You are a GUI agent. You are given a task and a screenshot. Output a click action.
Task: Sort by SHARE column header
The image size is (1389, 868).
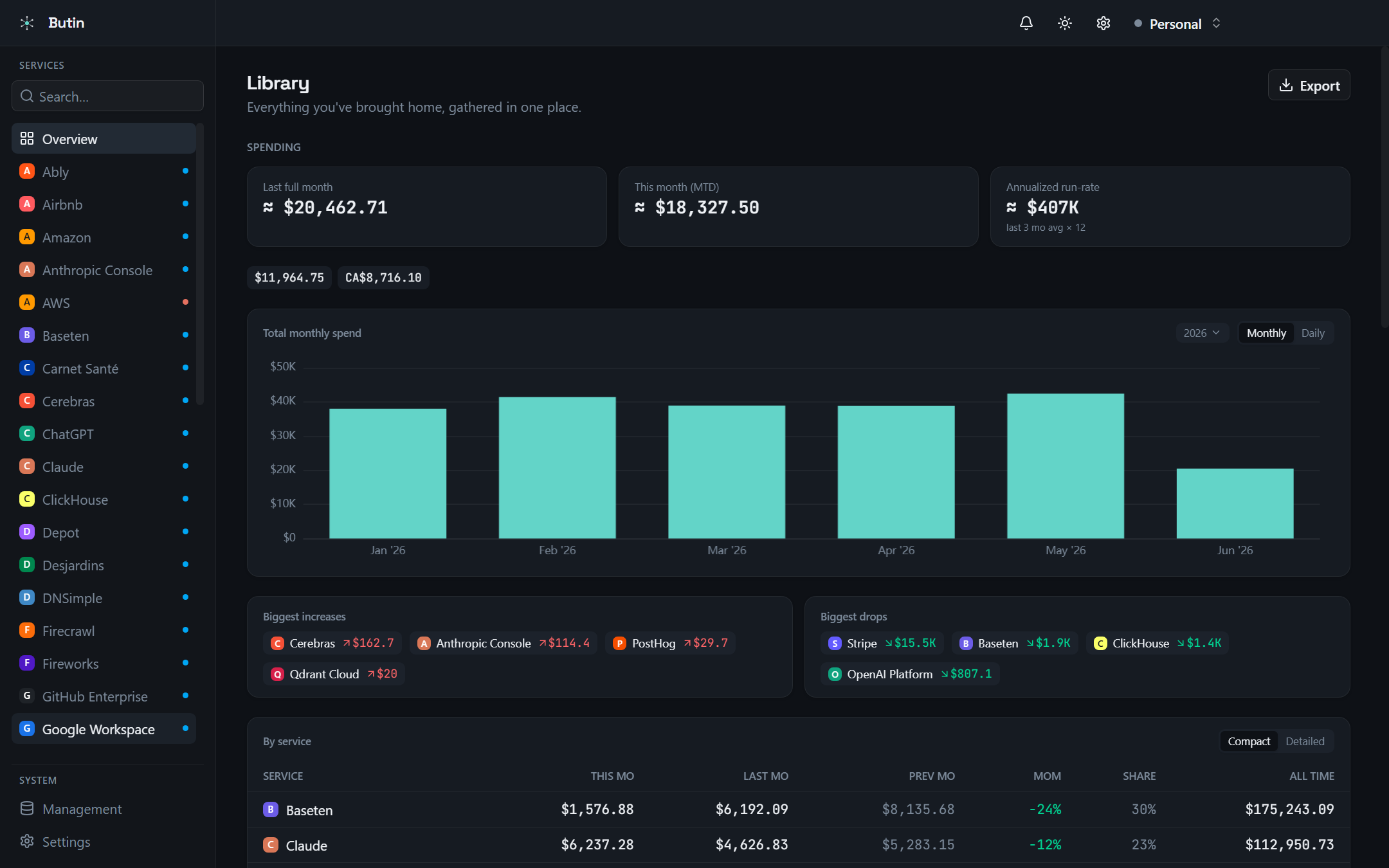1139,776
